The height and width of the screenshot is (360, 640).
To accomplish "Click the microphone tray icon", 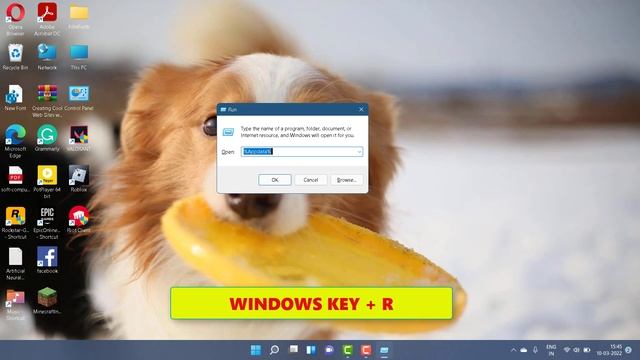I will [535, 350].
